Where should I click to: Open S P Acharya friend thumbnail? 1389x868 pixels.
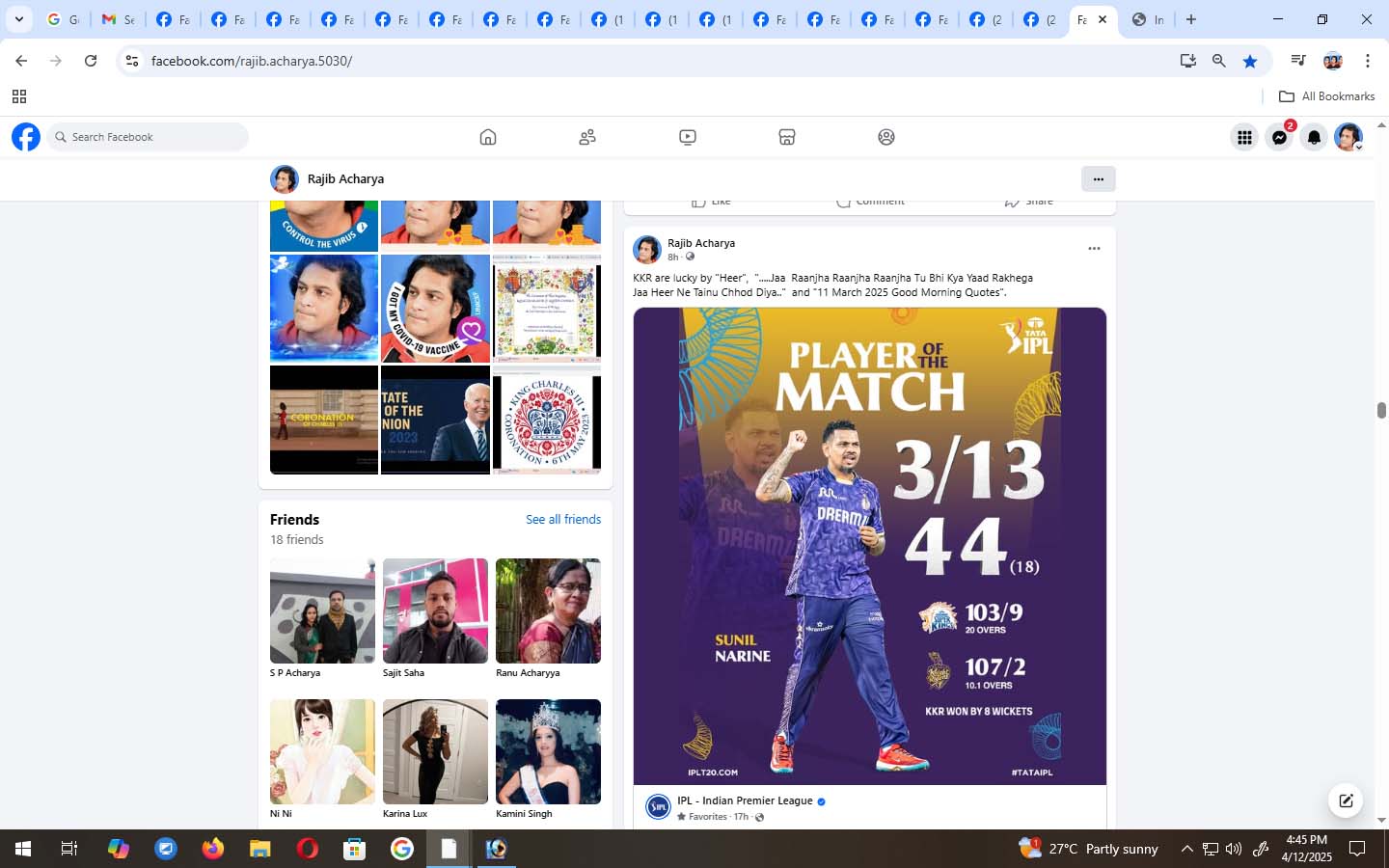pos(322,610)
